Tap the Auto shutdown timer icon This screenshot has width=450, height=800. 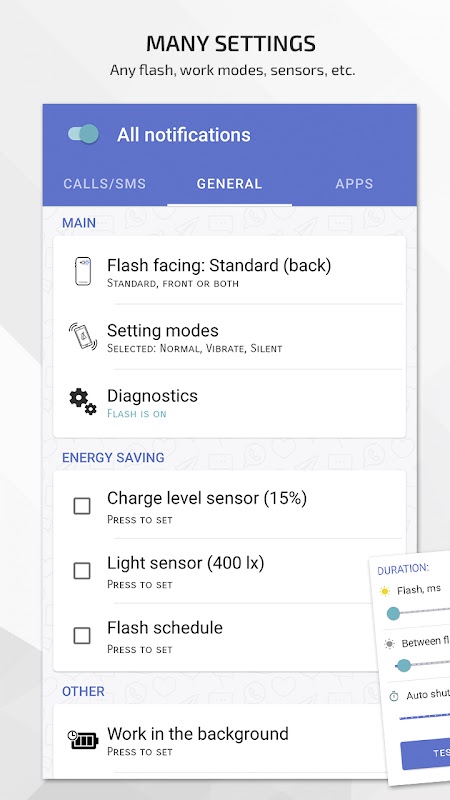393,696
